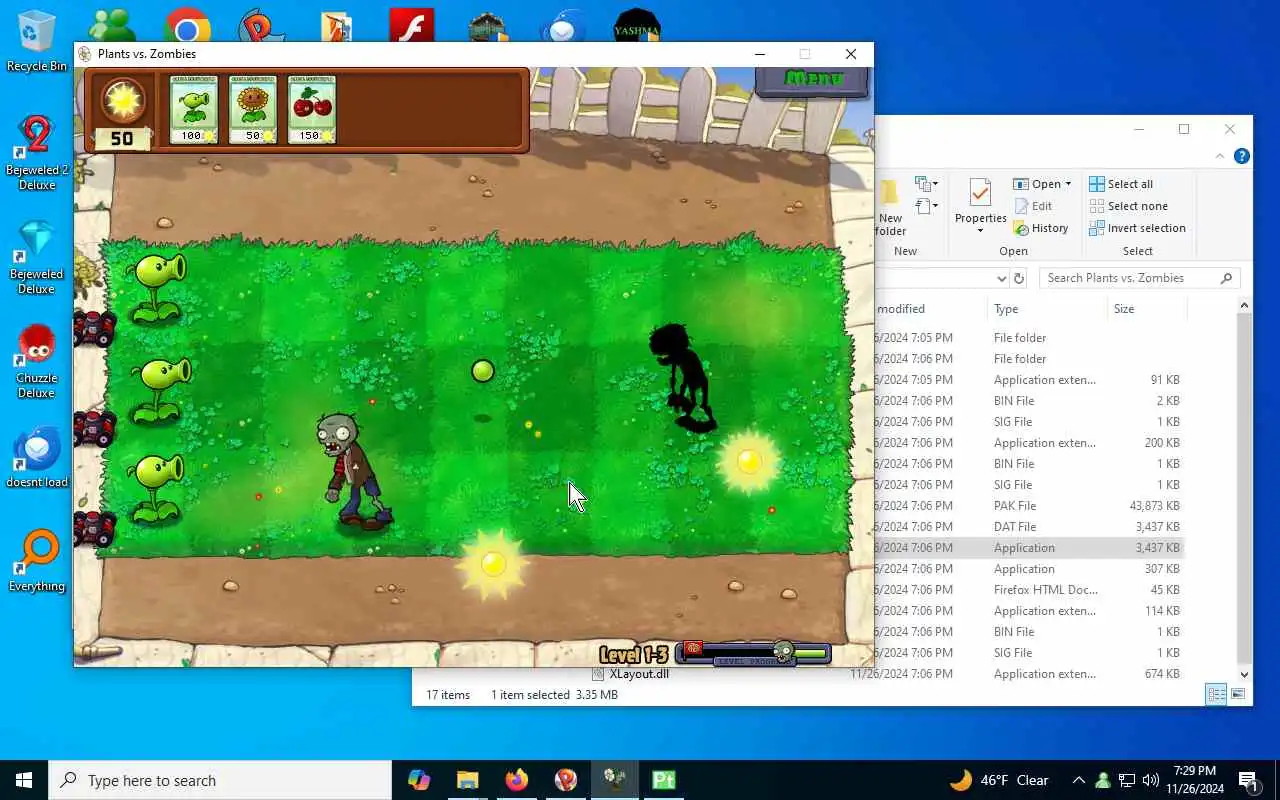1280x800 pixels.
Task: Switch to Plants vs. Zombies taskbar icon
Action: [615, 780]
